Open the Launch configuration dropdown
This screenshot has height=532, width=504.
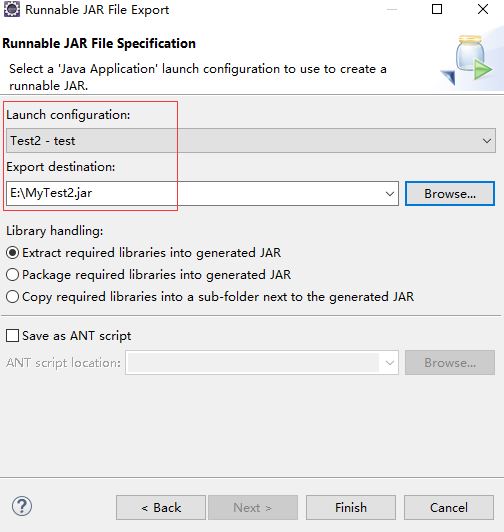pyautogui.click(x=251, y=140)
